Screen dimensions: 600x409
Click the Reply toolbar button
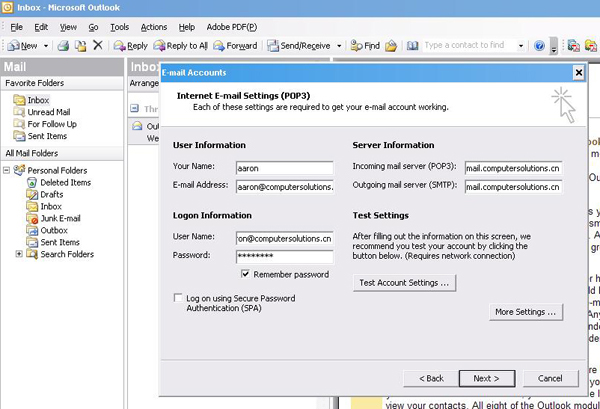click(130, 46)
